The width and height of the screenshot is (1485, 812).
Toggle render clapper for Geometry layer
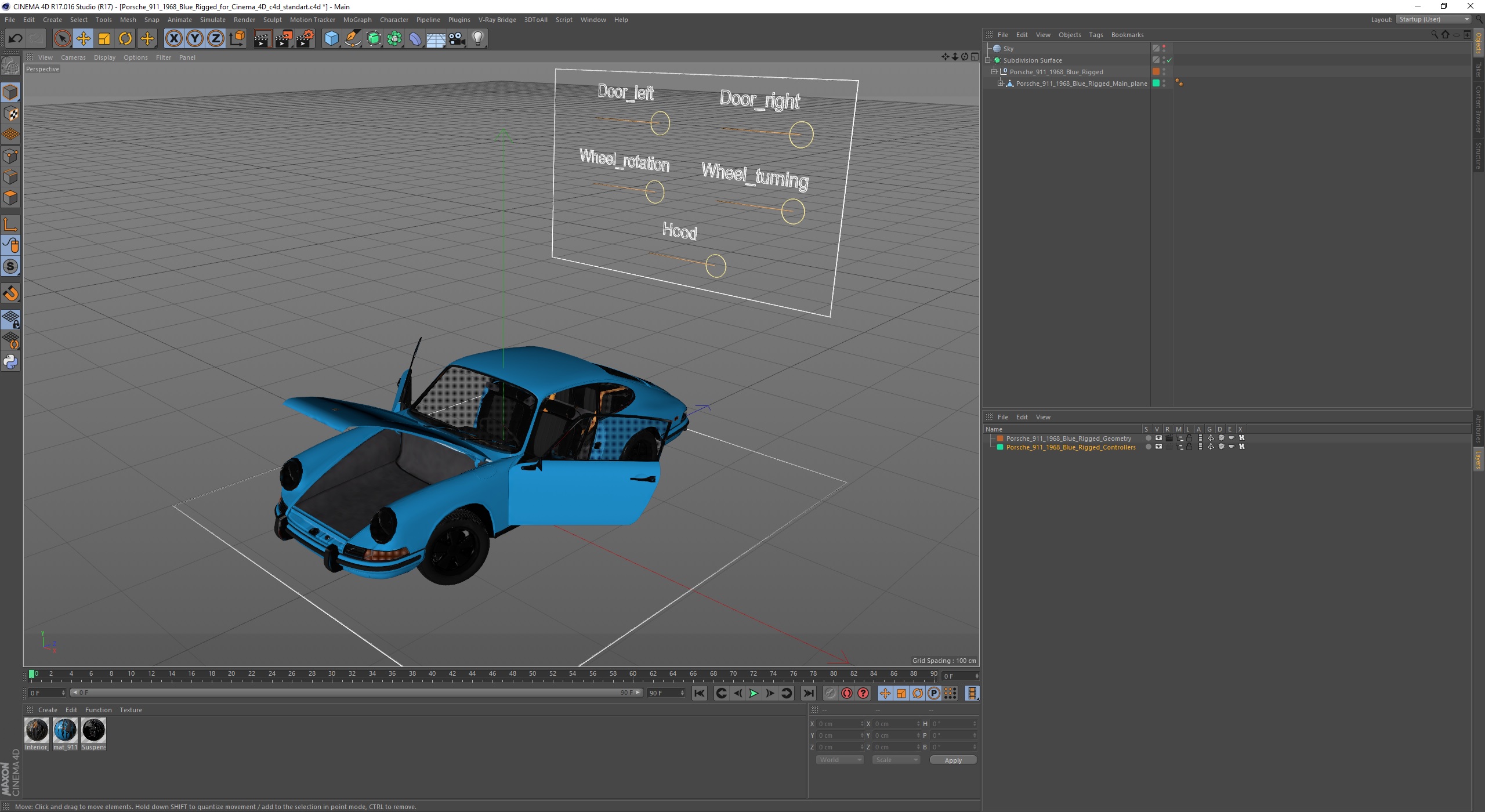point(1169,438)
